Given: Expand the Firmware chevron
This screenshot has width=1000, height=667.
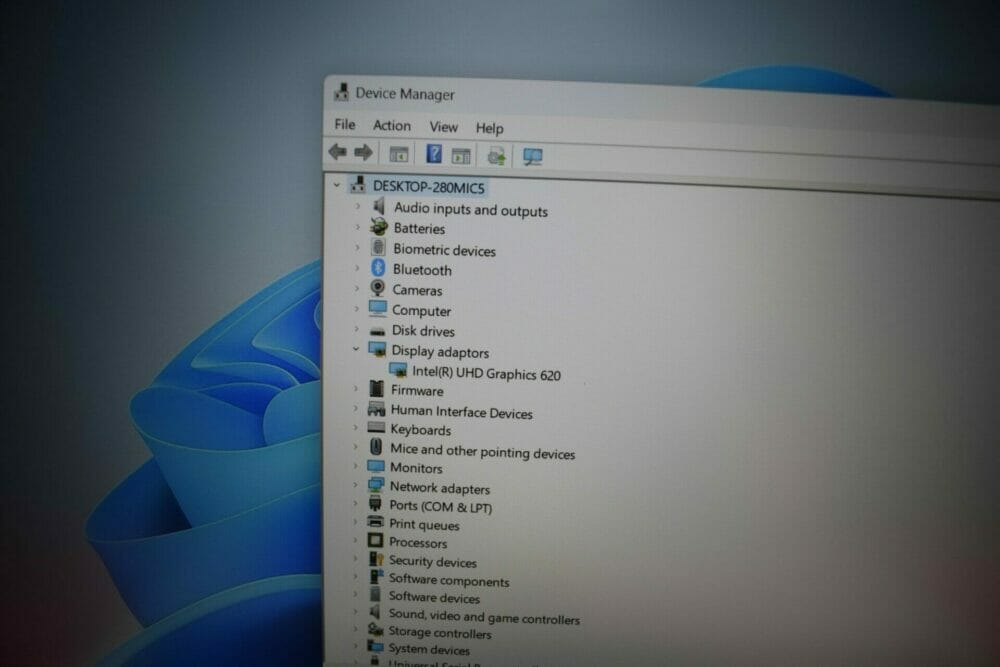Looking at the screenshot, I should (x=356, y=388).
